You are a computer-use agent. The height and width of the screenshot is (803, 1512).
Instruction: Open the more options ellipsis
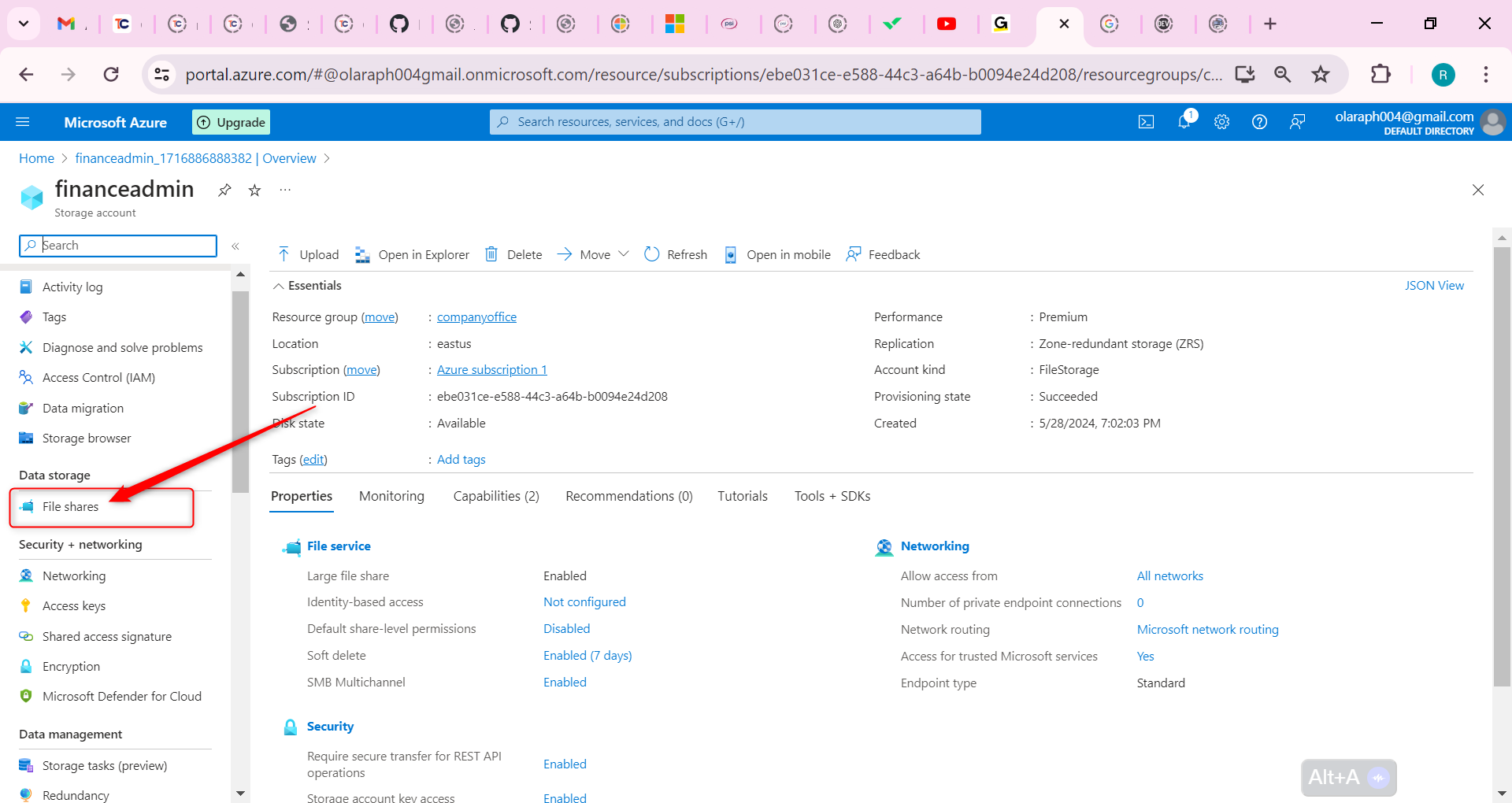(x=285, y=190)
